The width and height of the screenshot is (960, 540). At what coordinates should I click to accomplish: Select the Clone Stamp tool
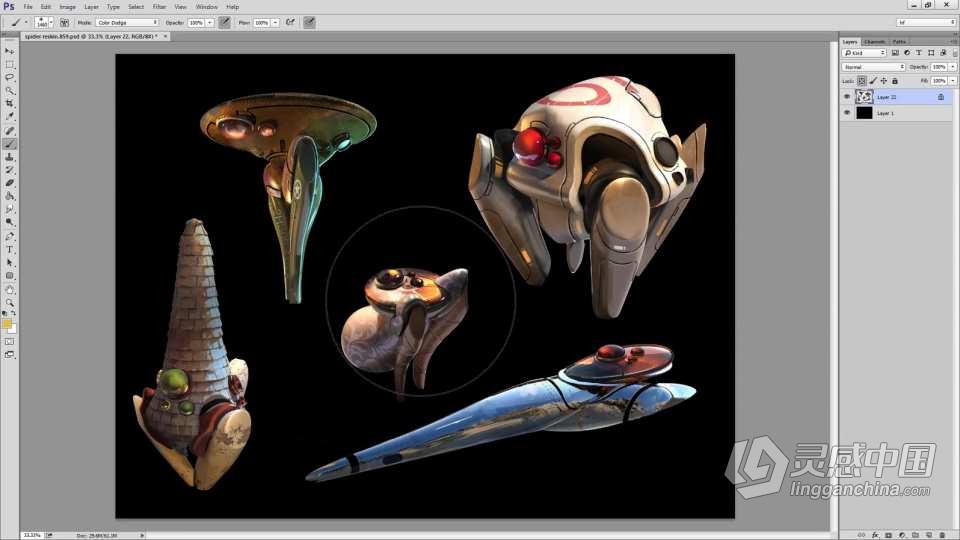tap(9, 157)
